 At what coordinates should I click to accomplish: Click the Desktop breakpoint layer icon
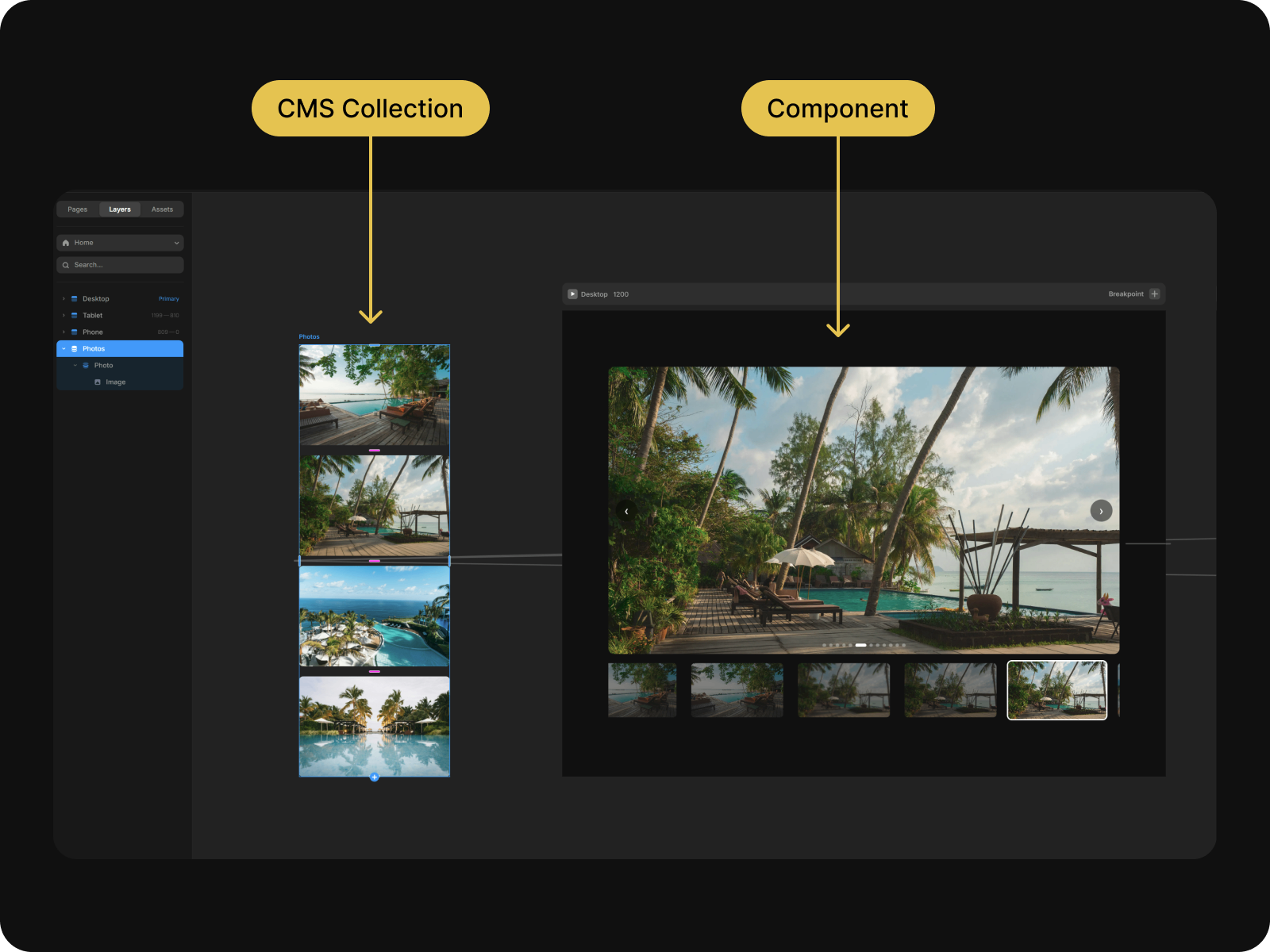75,299
